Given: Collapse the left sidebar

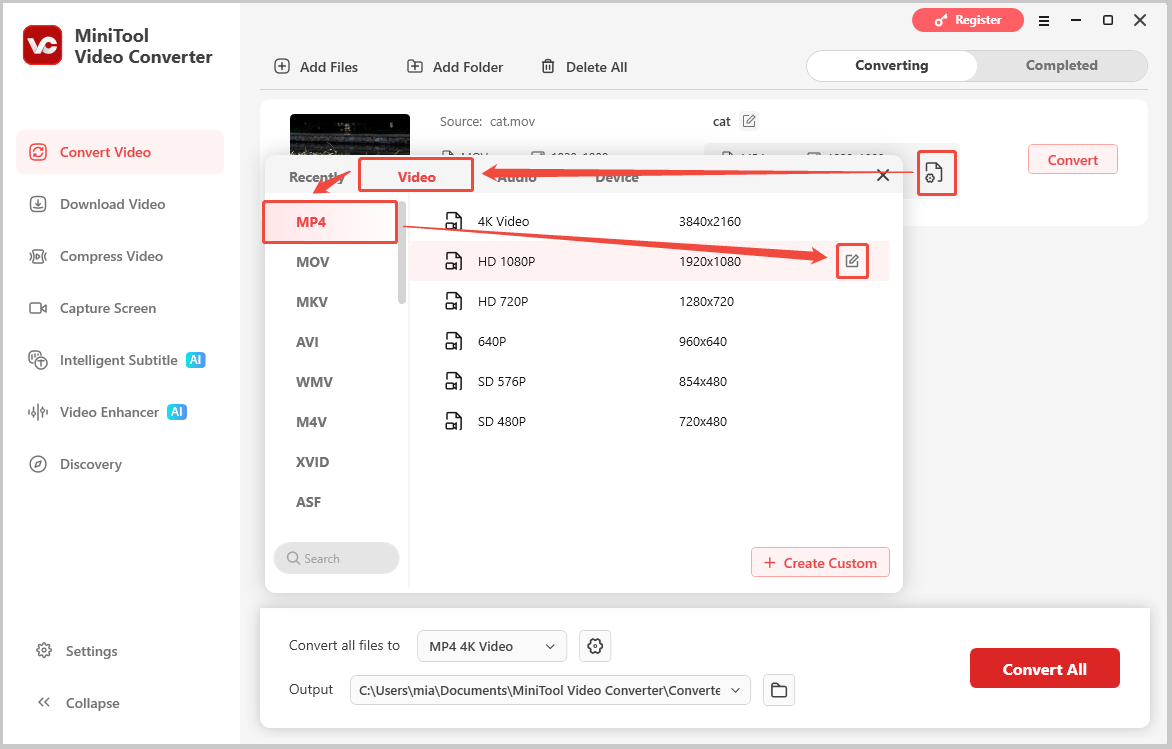Looking at the screenshot, I should 78,703.
